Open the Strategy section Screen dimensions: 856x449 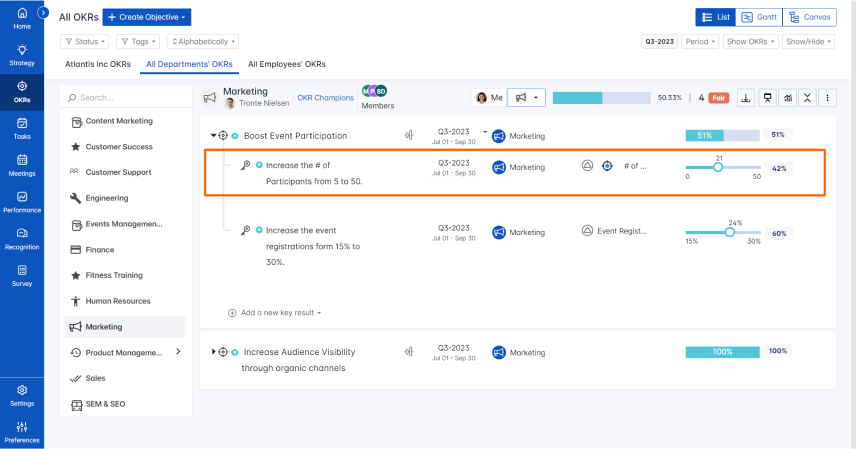[22, 55]
